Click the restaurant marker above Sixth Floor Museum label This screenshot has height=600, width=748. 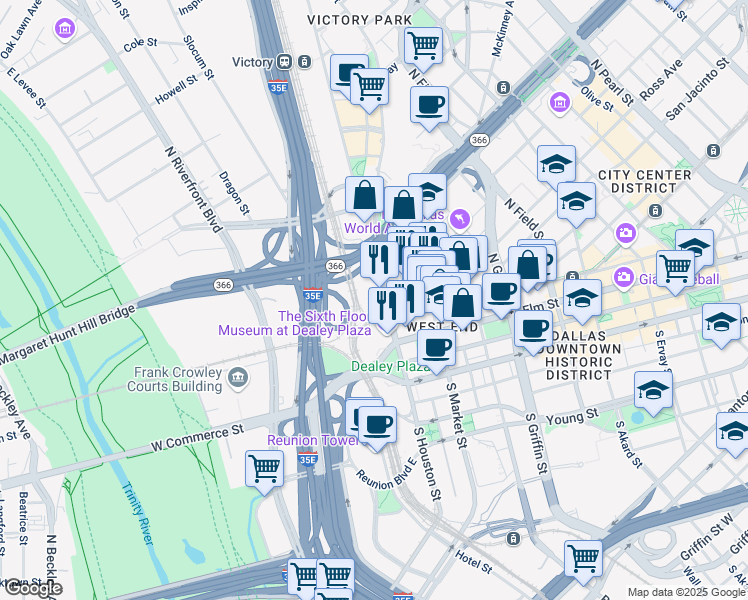tap(387, 306)
